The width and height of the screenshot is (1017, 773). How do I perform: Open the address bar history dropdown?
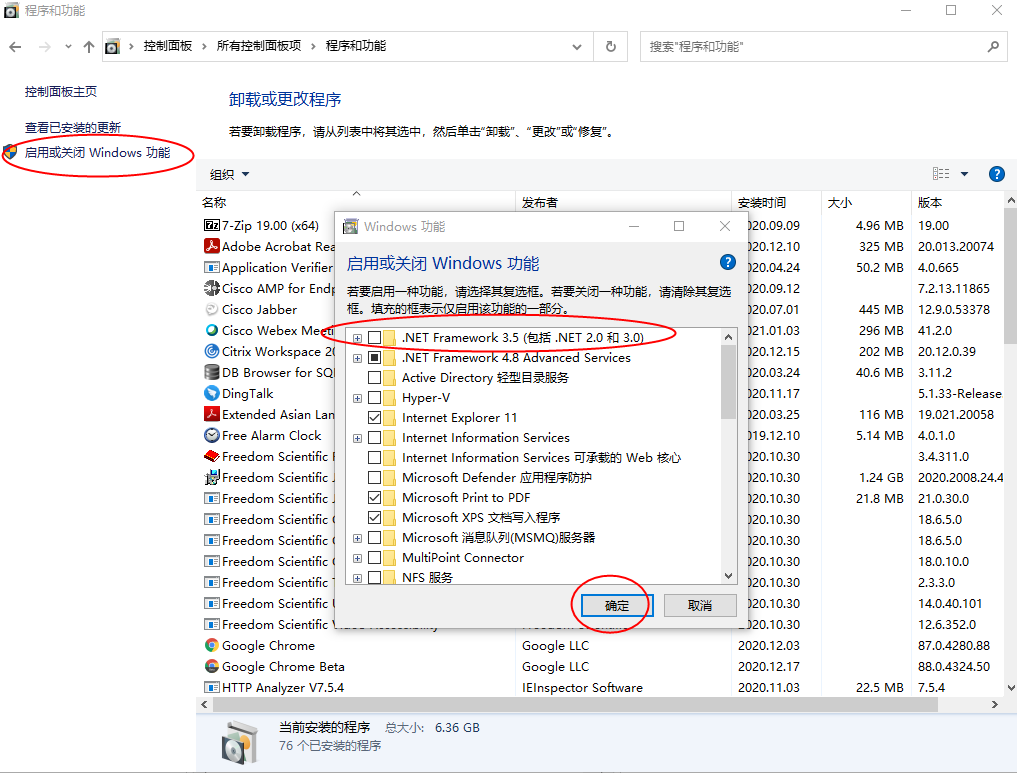coord(577,47)
